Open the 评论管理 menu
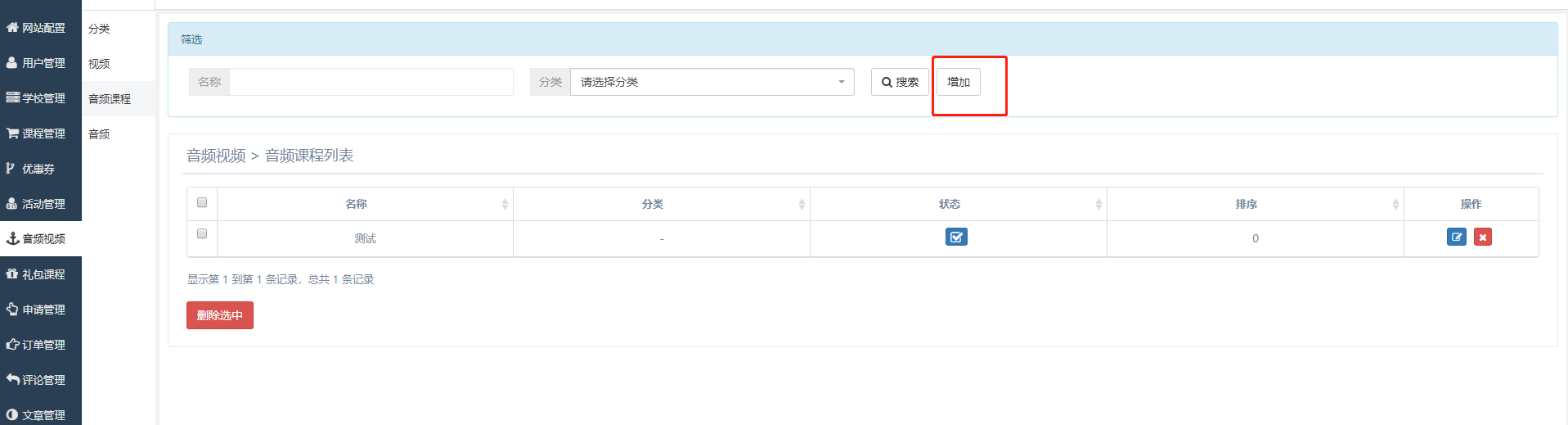The image size is (1568, 425). pos(41,380)
